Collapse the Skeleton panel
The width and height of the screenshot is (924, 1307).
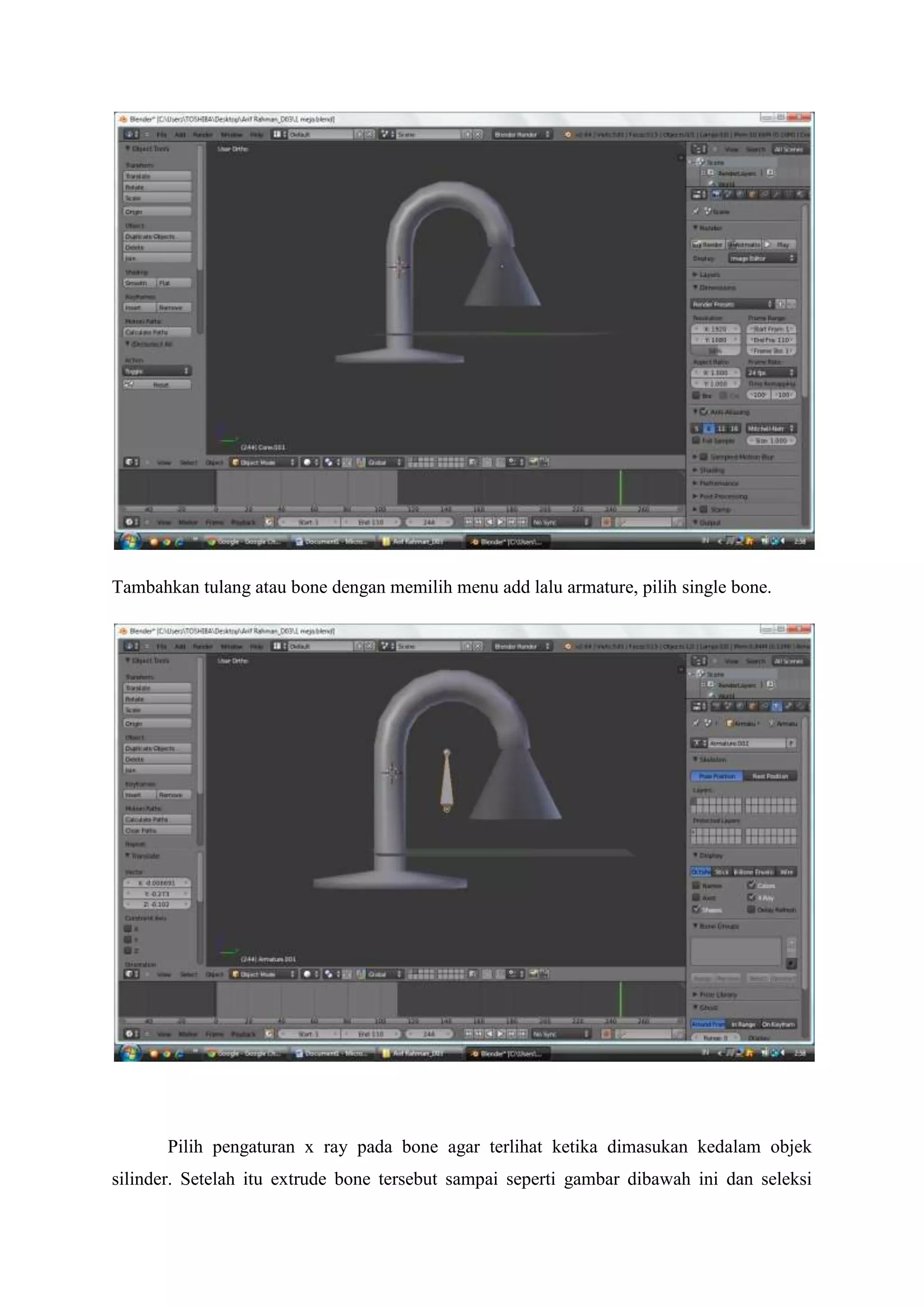tap(695, 759)
